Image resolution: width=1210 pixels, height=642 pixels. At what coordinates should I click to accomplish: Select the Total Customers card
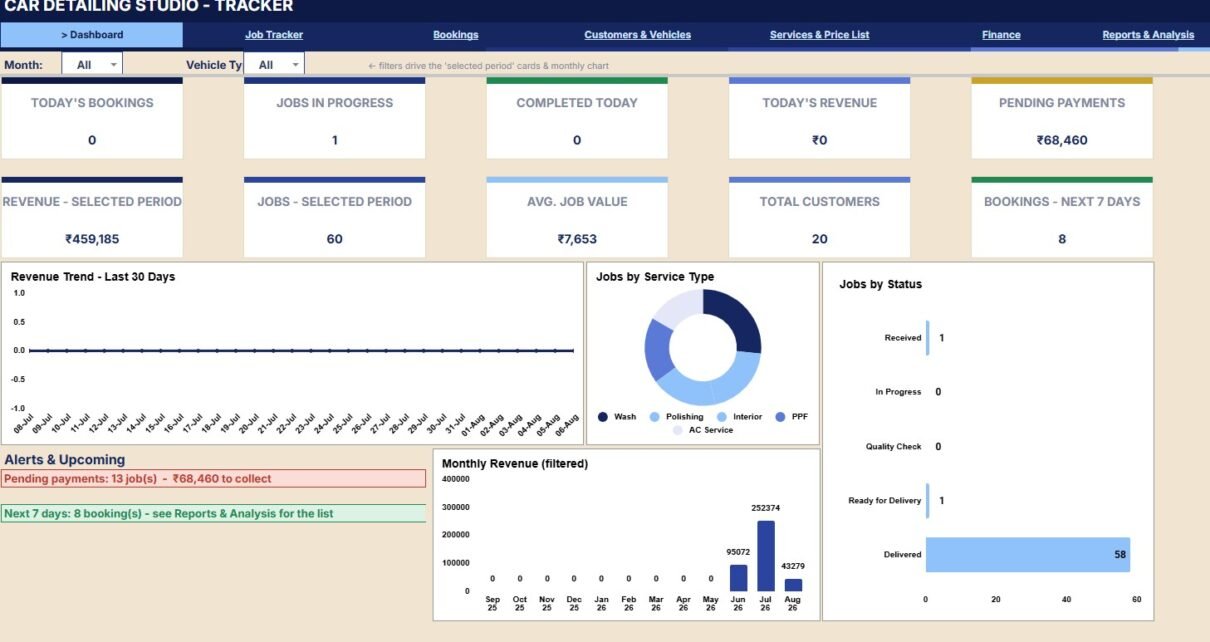click(x=819, y=217)
